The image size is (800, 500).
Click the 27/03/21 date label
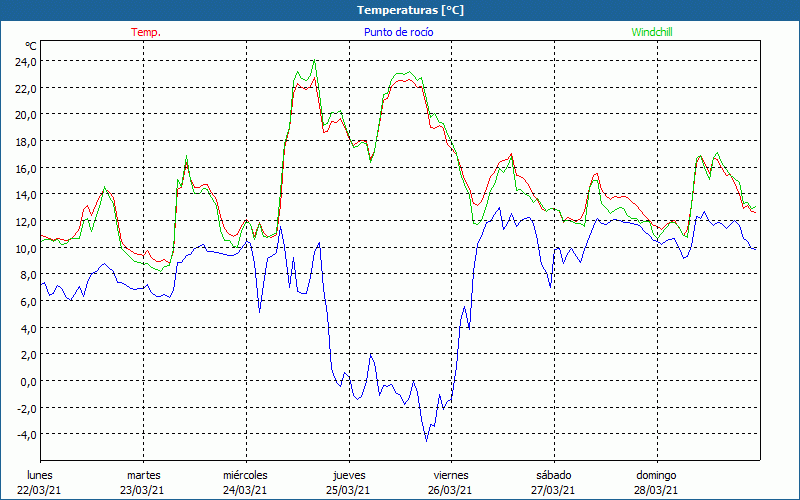coord(553,490)
